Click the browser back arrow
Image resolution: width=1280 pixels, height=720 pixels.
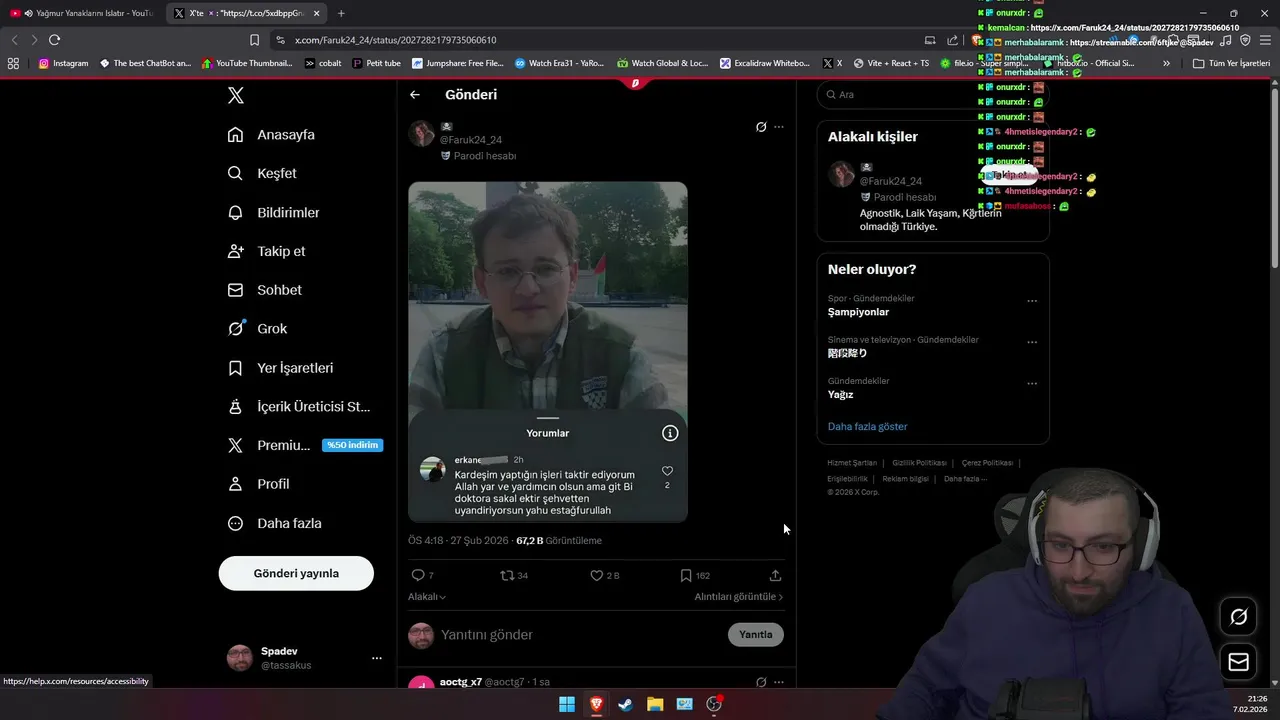tap(14, 40)
